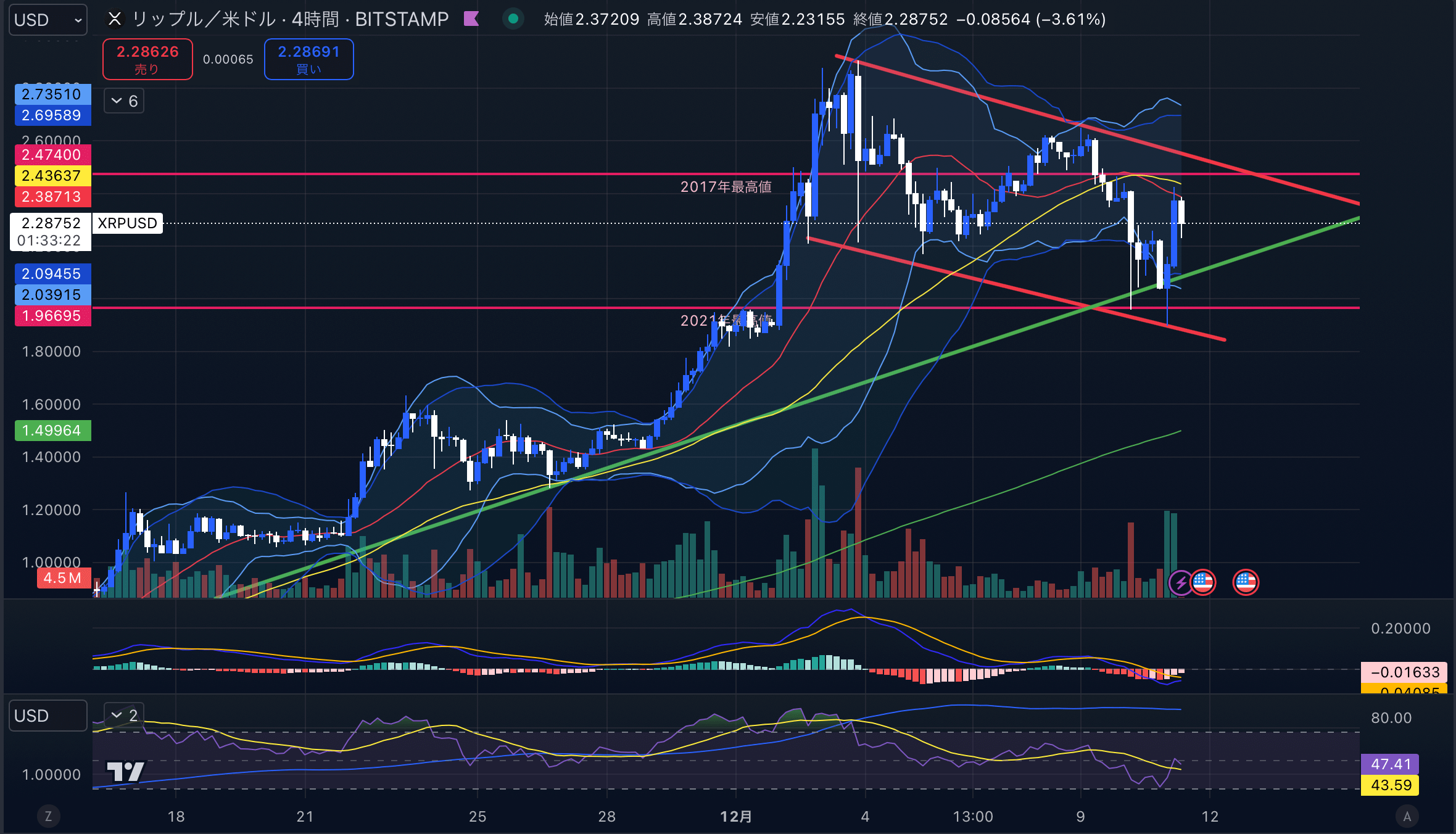Click the yellow 2.43637 price label

[x=52, y=176]
